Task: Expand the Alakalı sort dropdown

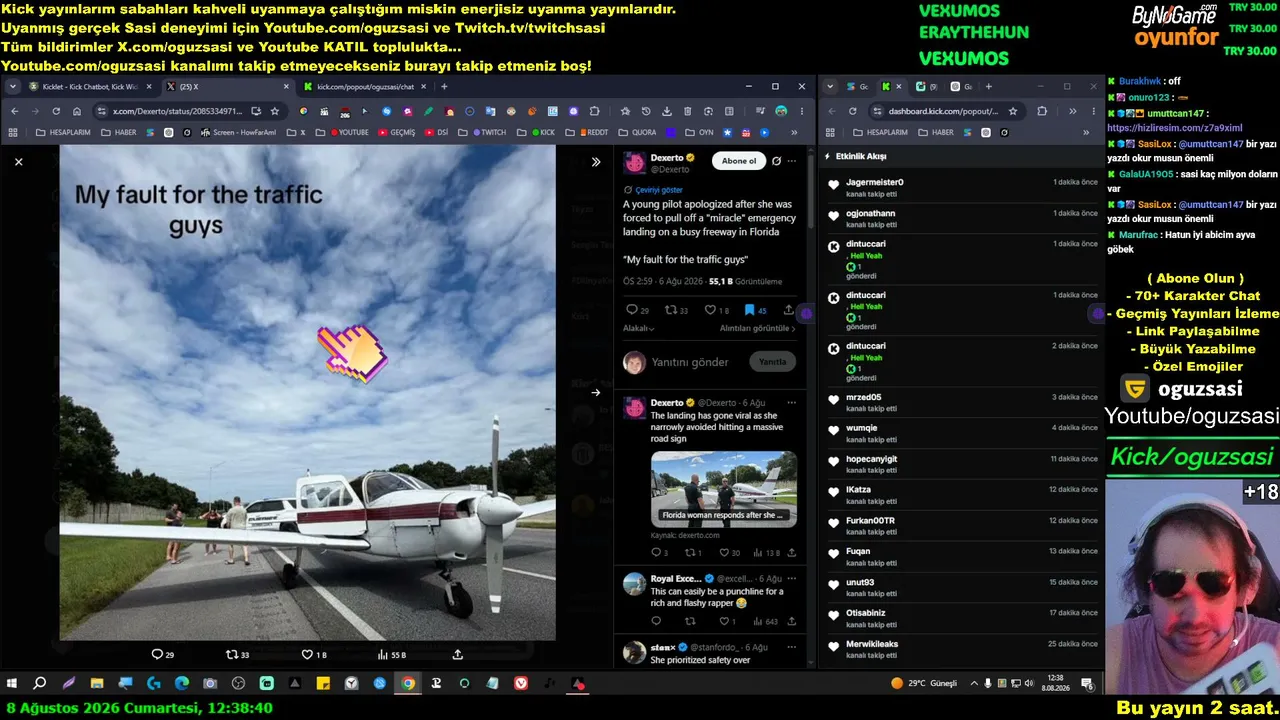Action: (x=639, y=328)
